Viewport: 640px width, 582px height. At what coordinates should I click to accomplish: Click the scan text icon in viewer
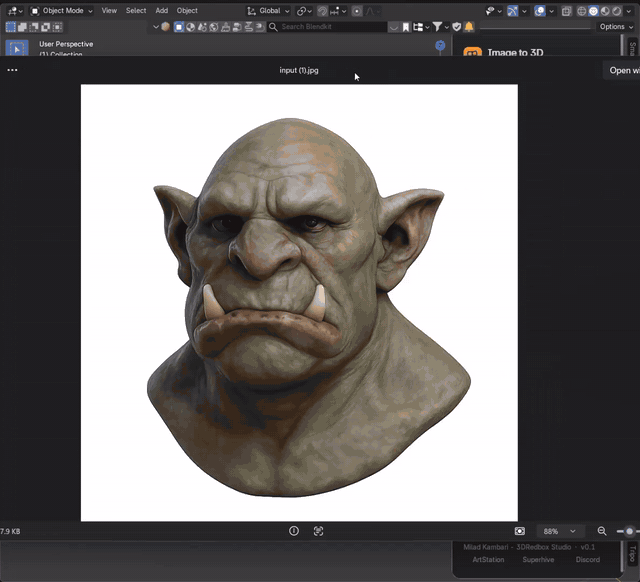pyautogui.click(x=318, y=531)
